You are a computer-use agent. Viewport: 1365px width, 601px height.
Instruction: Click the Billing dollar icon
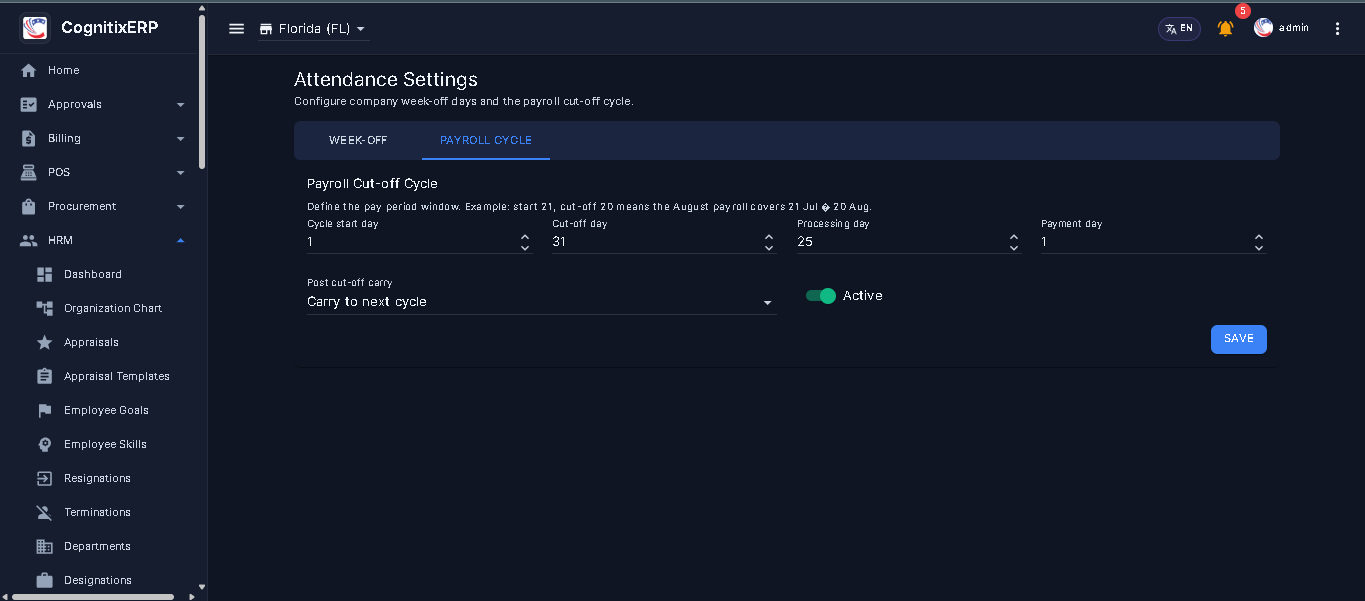tap(29, 138)
